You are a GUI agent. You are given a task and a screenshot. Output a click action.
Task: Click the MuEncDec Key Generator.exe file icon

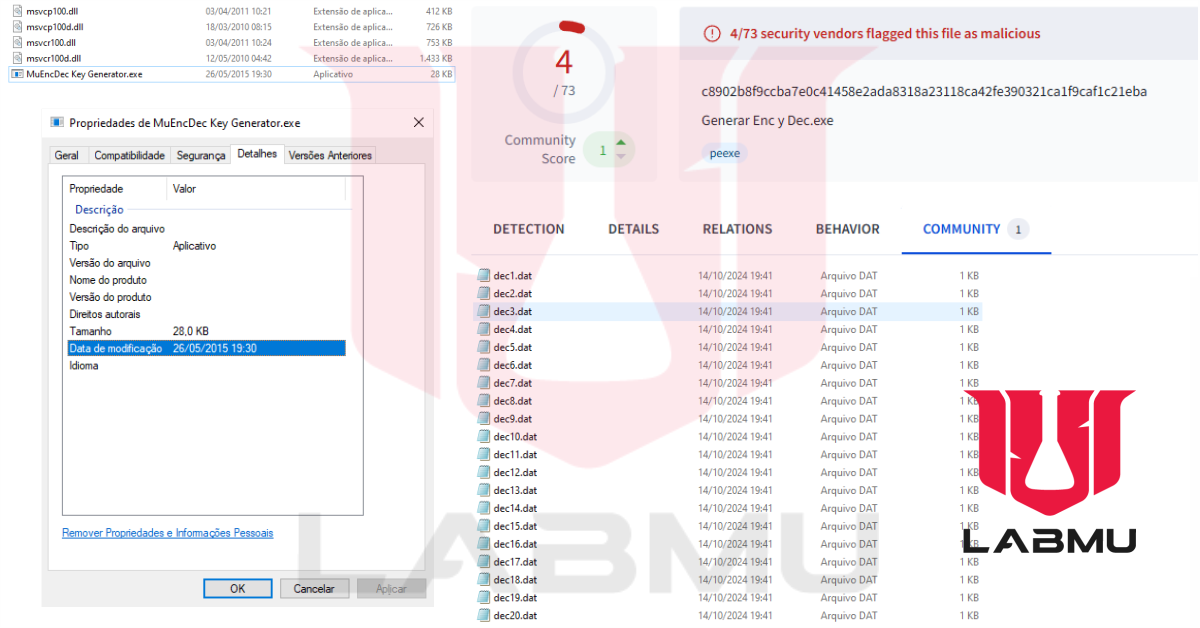(x=17, y=74)
